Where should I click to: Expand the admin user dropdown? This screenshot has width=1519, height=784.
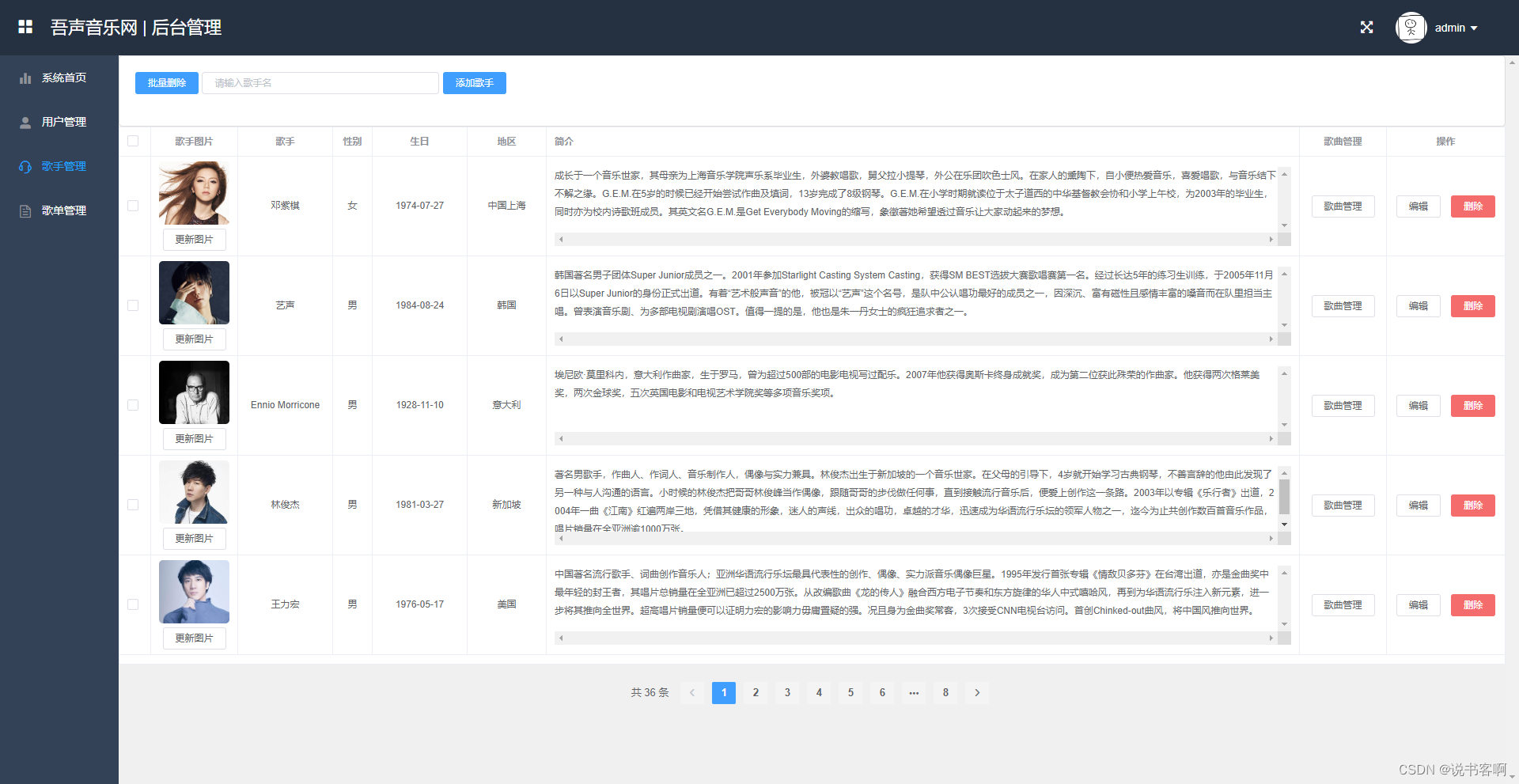pyautogui.click(x=1456, y=28)
